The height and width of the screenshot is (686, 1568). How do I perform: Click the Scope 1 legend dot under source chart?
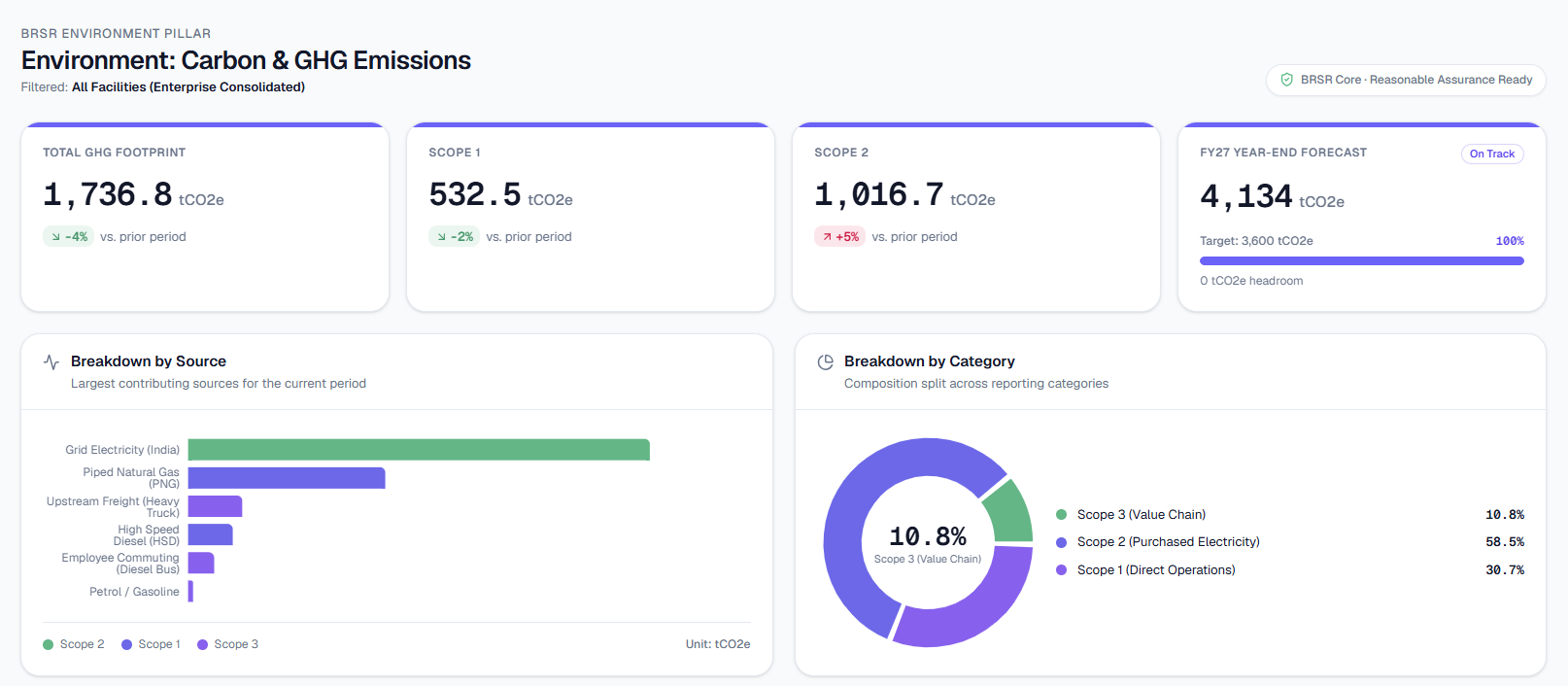(x=126, y=644)
